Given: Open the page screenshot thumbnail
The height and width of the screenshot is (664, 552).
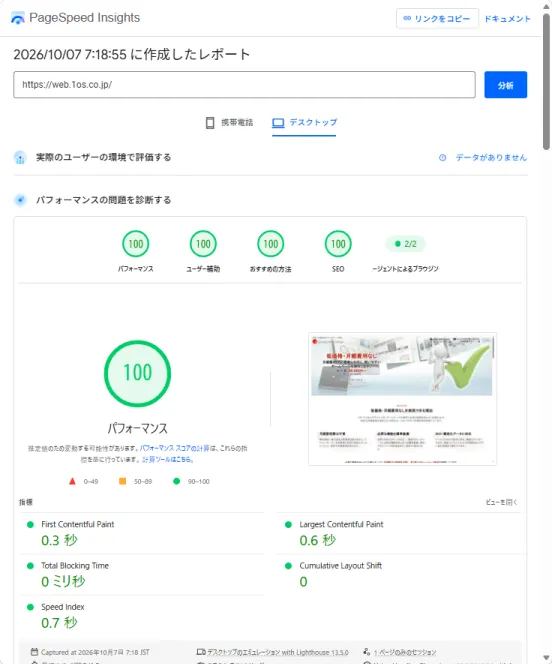Looking at the screenshot, I should [x=402, y=399].
